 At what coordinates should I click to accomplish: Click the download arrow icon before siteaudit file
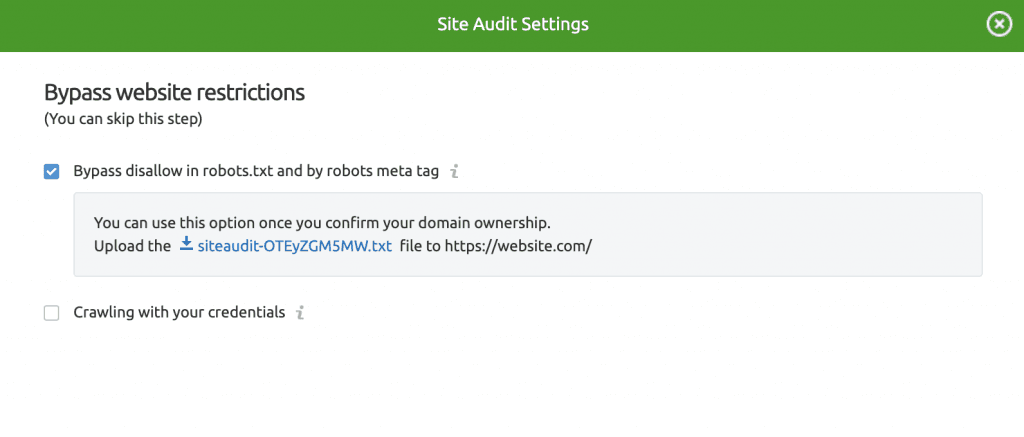coord(186,245)
